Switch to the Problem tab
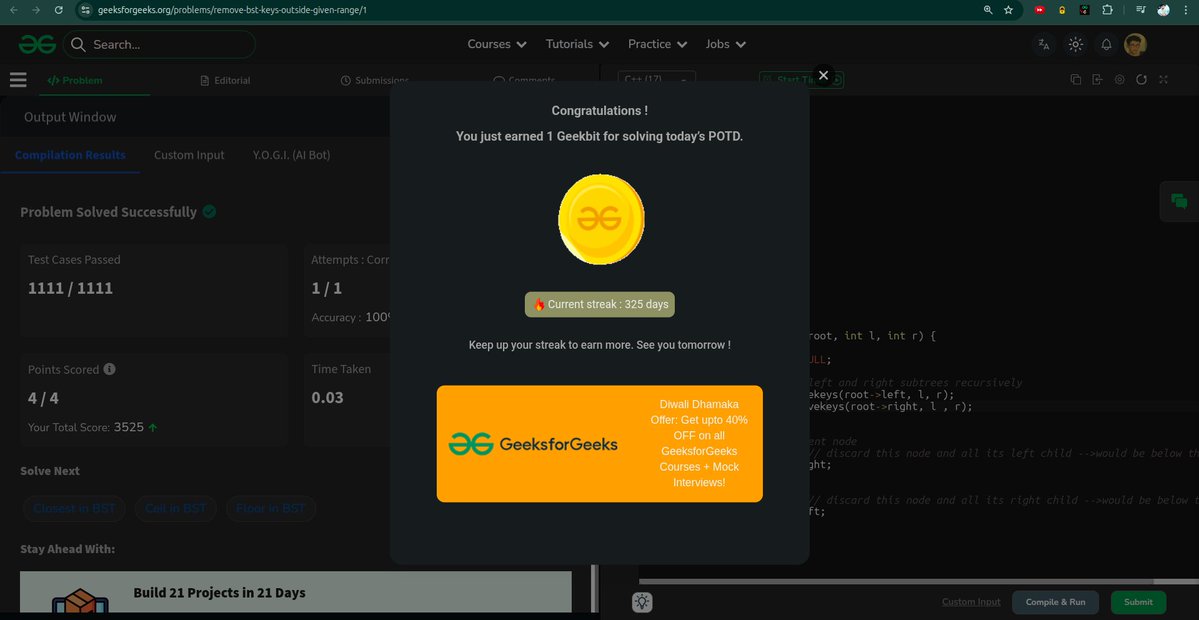 (x=75, y=80)
